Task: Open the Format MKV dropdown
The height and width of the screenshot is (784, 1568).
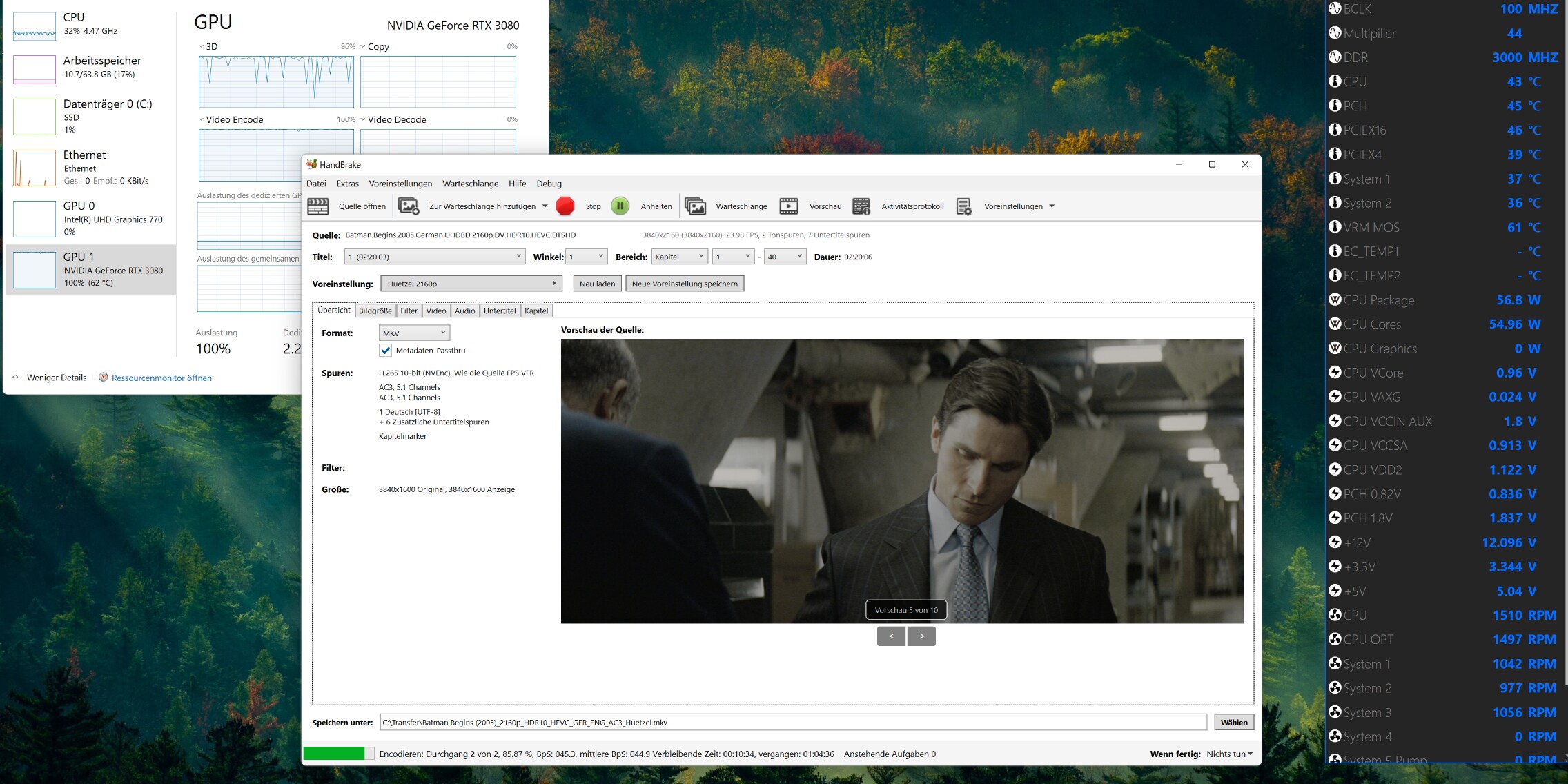Action: 414,333
